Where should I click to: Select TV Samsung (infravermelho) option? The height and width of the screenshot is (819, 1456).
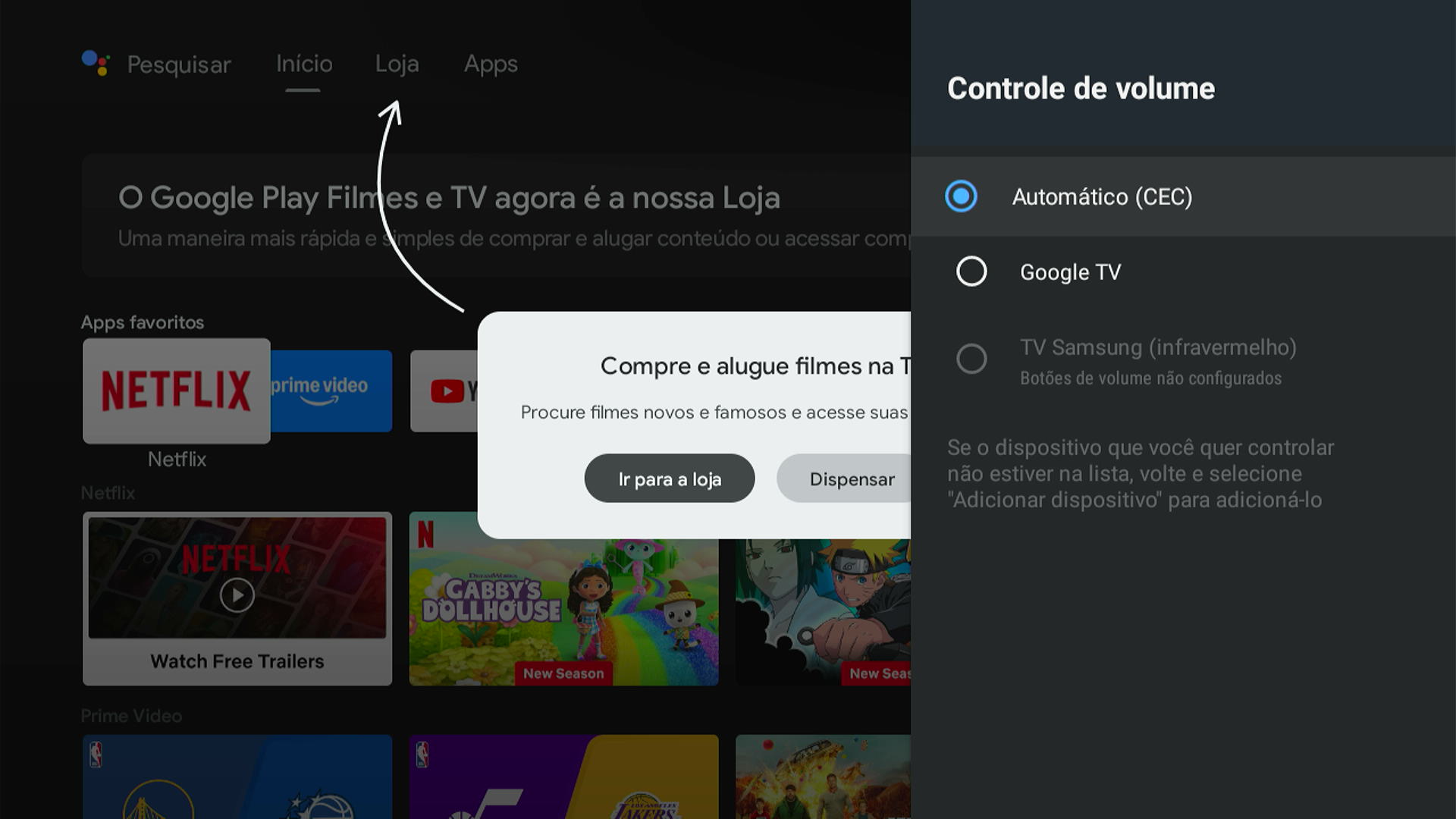point(1183,360)
